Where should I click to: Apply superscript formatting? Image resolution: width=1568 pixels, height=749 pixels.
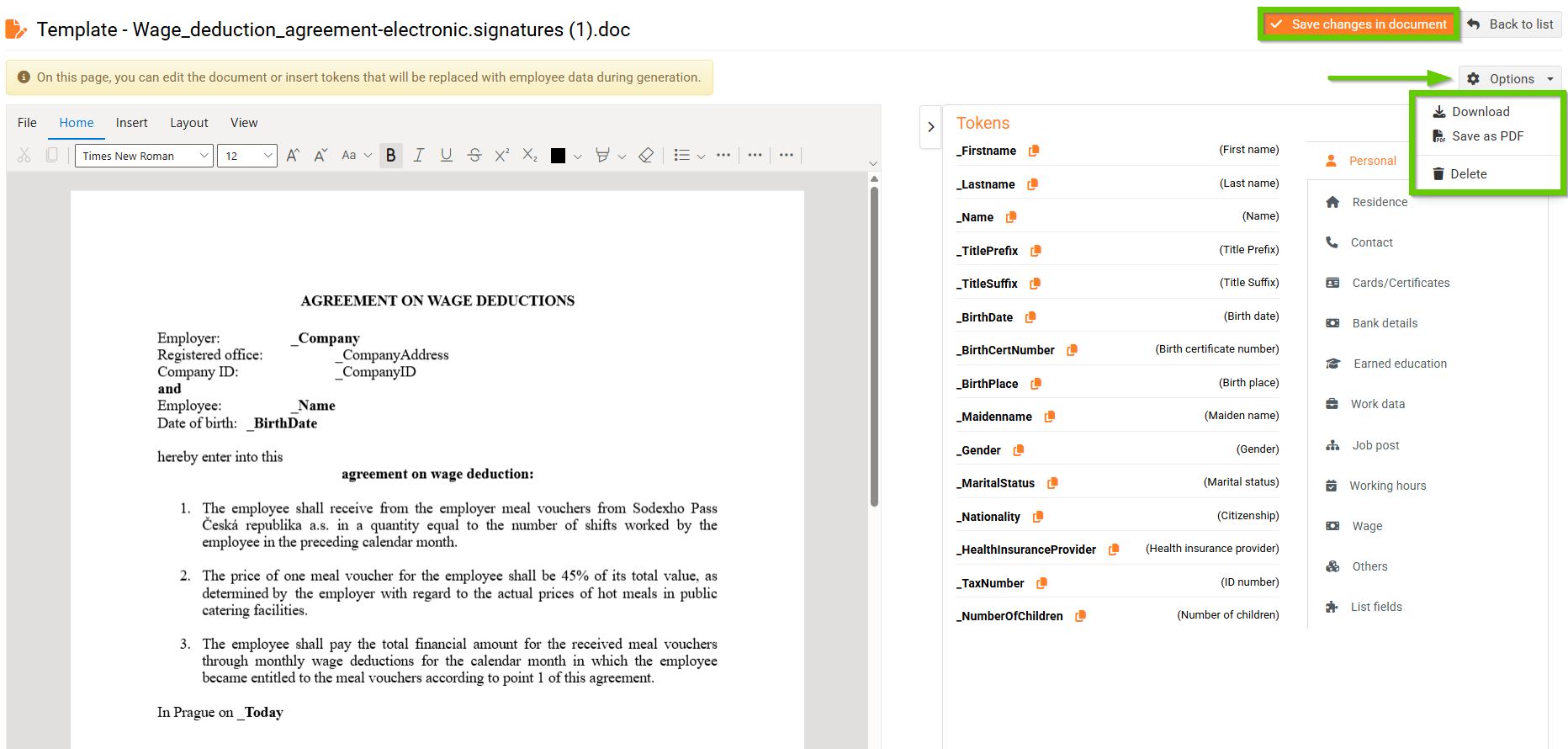click(502, 156)
